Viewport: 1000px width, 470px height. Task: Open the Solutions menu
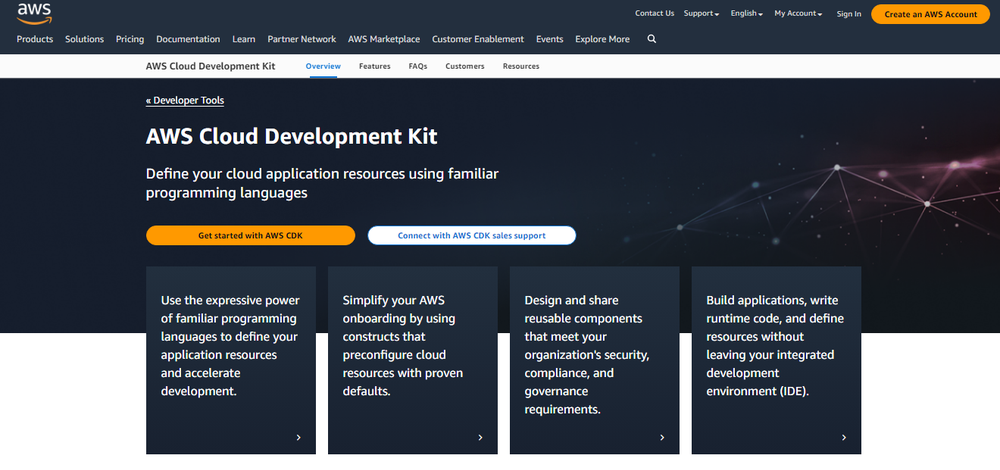[84, 39]
